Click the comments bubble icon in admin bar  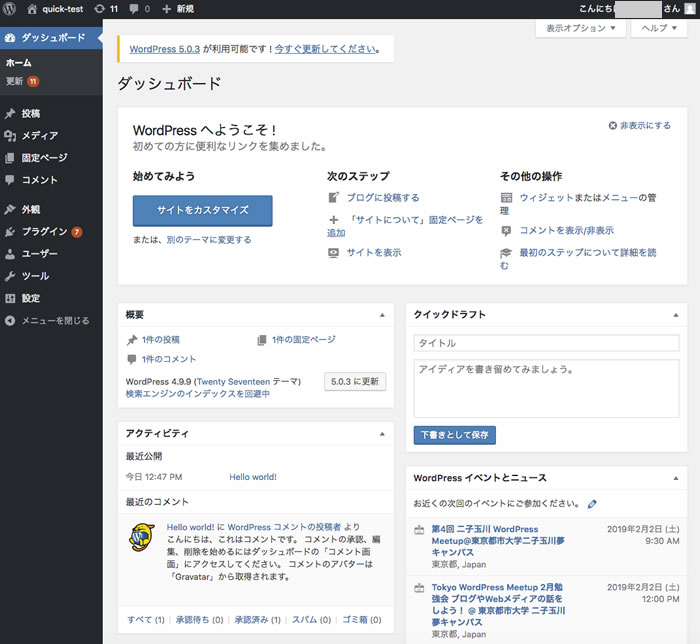coord(139,9)
